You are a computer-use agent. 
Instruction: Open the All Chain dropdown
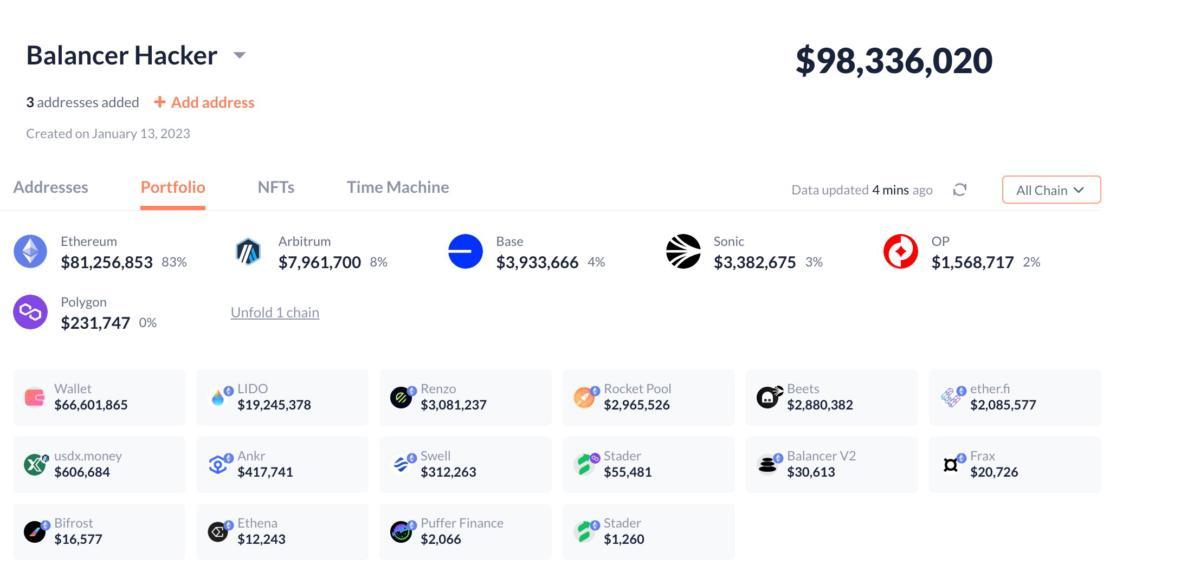[x=1051, y=190]
